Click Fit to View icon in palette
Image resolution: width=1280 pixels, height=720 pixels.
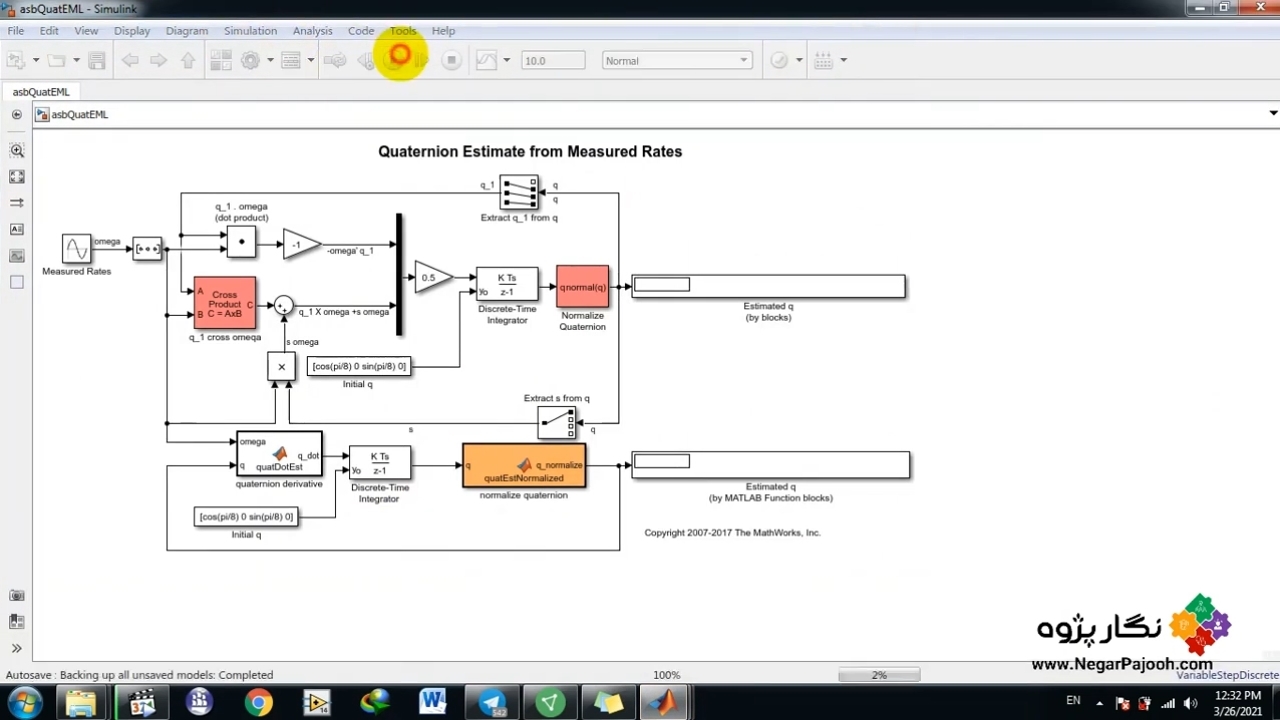point(17,177)
